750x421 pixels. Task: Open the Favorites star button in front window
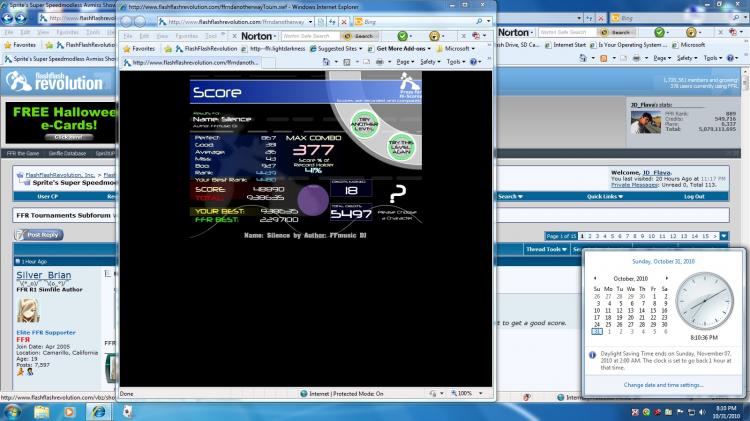pos(139,49)
